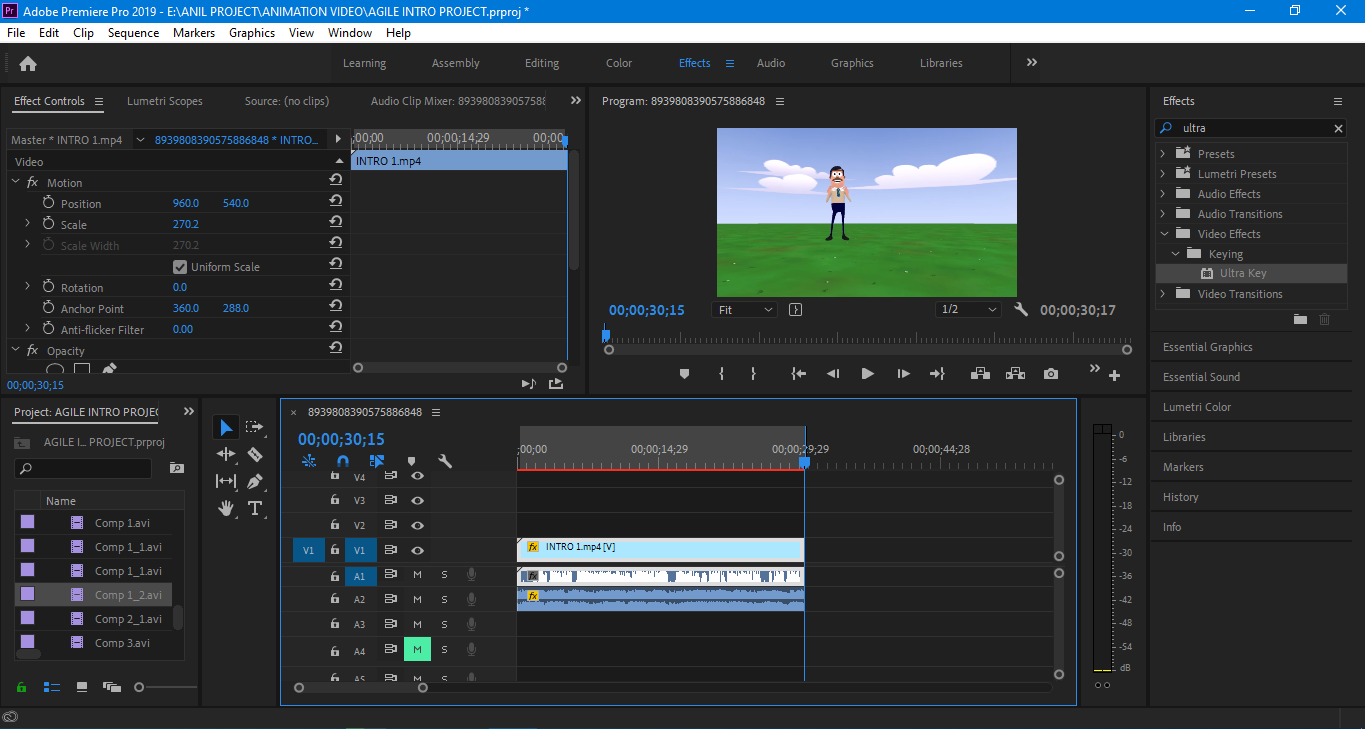Select the Slip tool
1365x729 pixels.
coord(226,481)
